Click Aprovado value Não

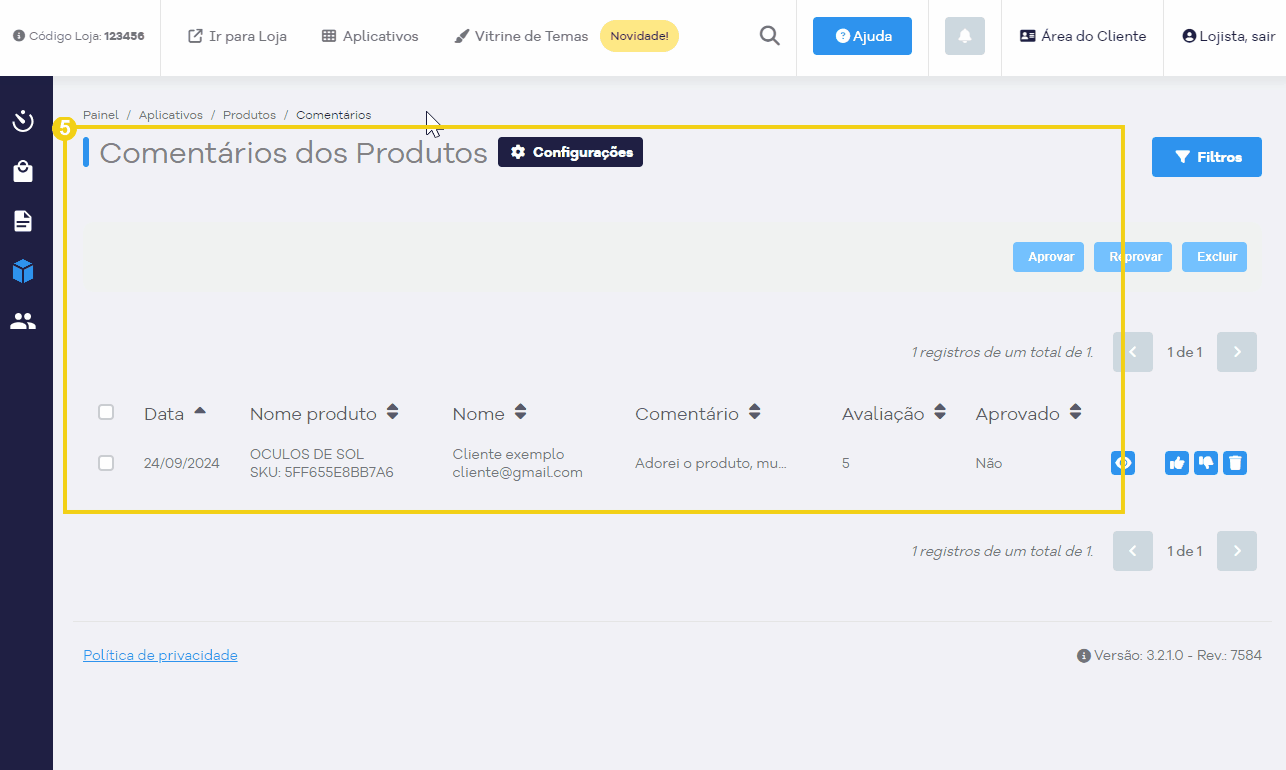989,463
